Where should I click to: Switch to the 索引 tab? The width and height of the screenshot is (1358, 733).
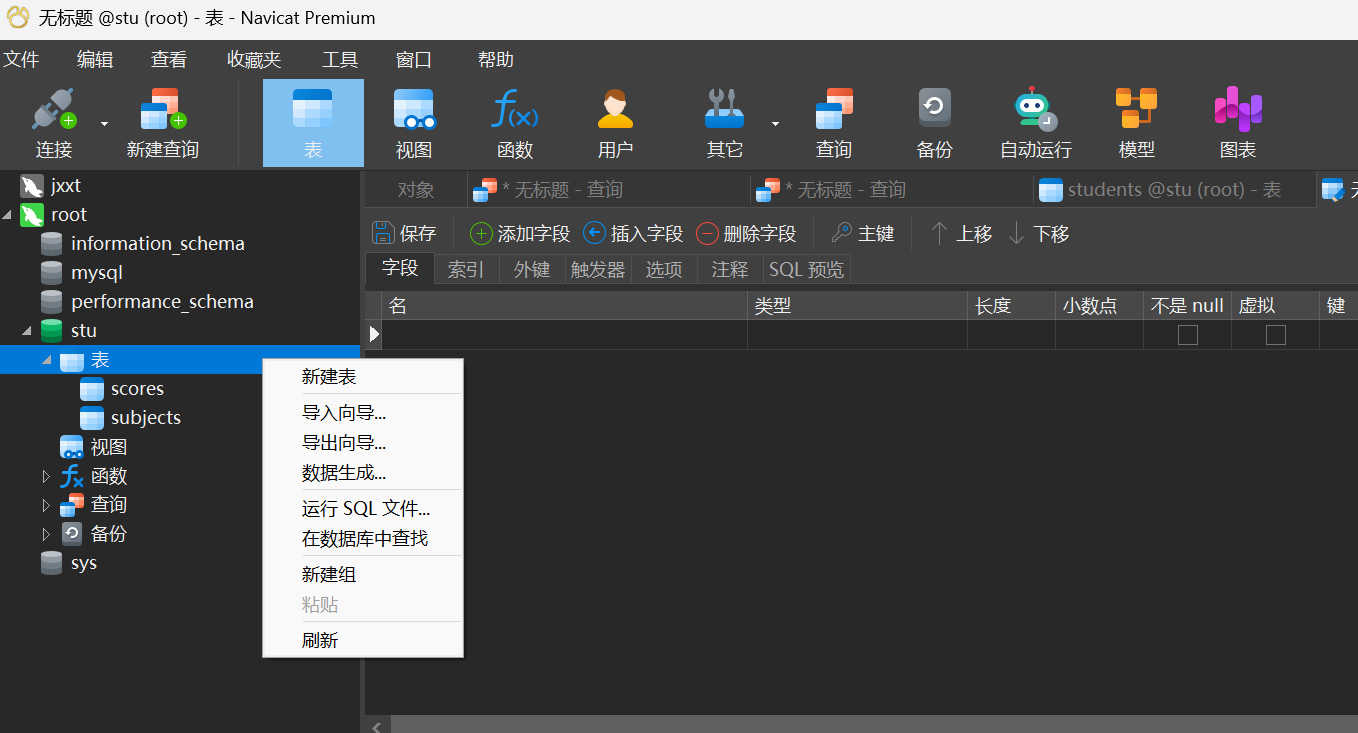(x=466, y=270)
